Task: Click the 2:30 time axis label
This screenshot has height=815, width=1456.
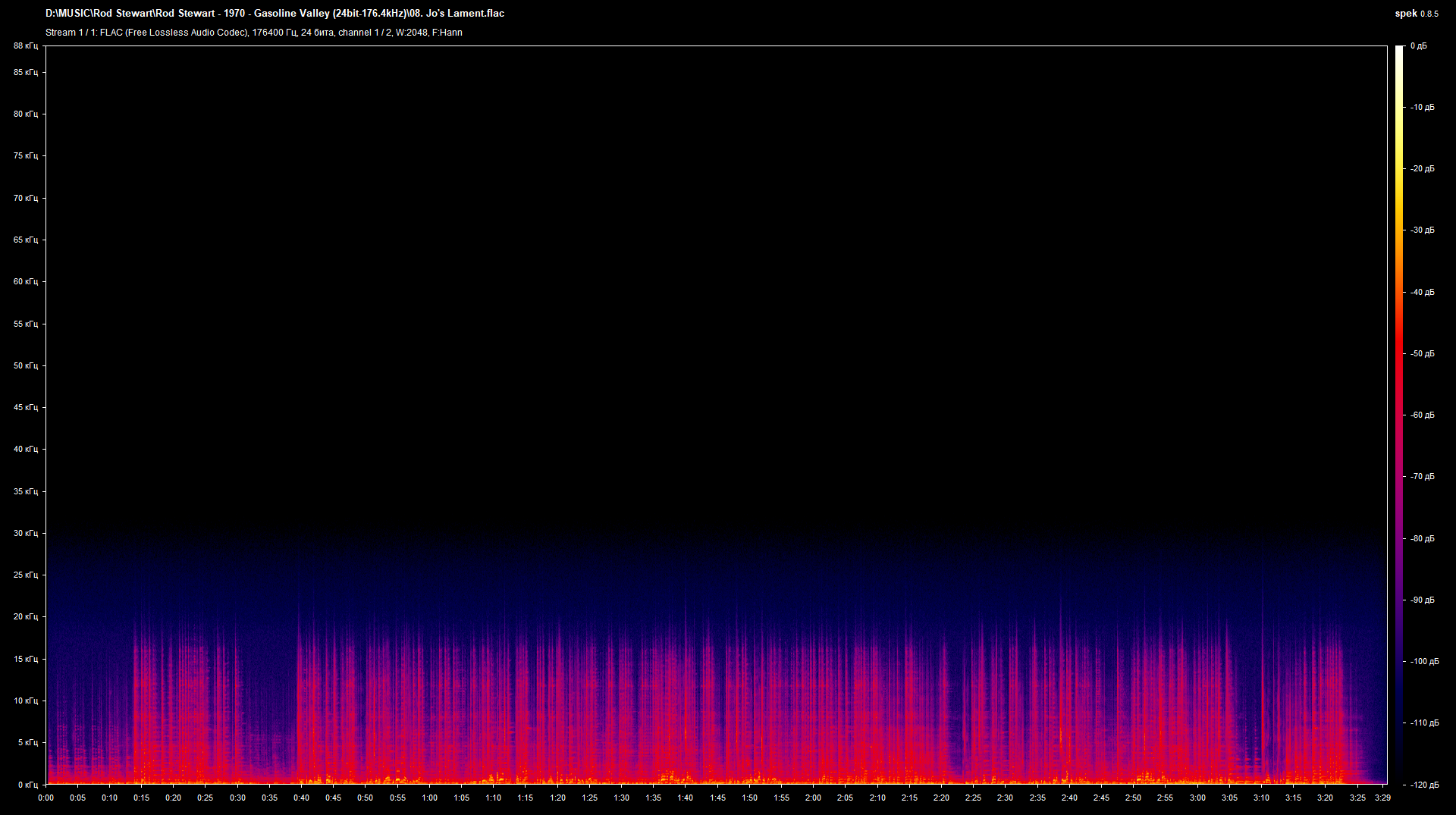Action: coord(1005,798)
